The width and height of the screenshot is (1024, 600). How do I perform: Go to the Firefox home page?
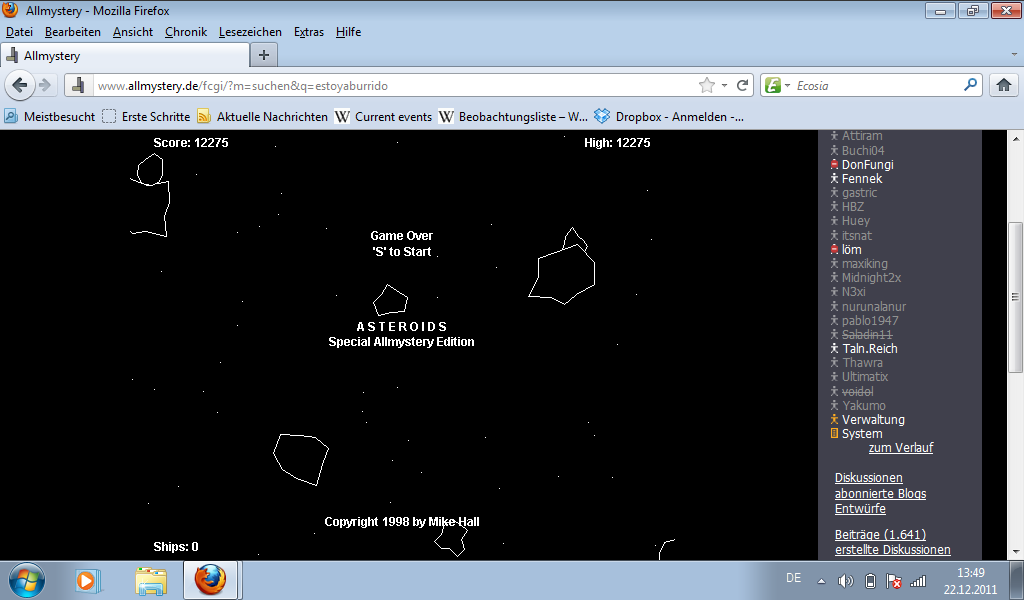click(1004, 86)
